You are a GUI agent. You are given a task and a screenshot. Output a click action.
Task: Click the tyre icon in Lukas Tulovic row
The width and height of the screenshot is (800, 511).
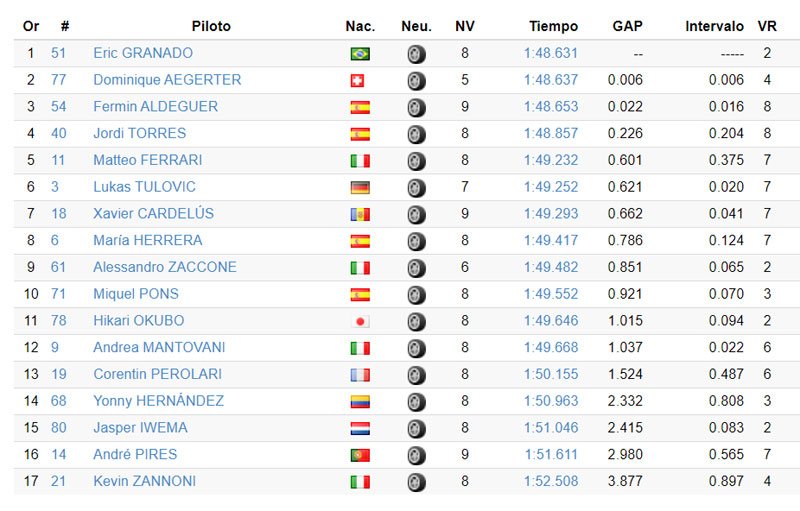click(x=416, y=188)
